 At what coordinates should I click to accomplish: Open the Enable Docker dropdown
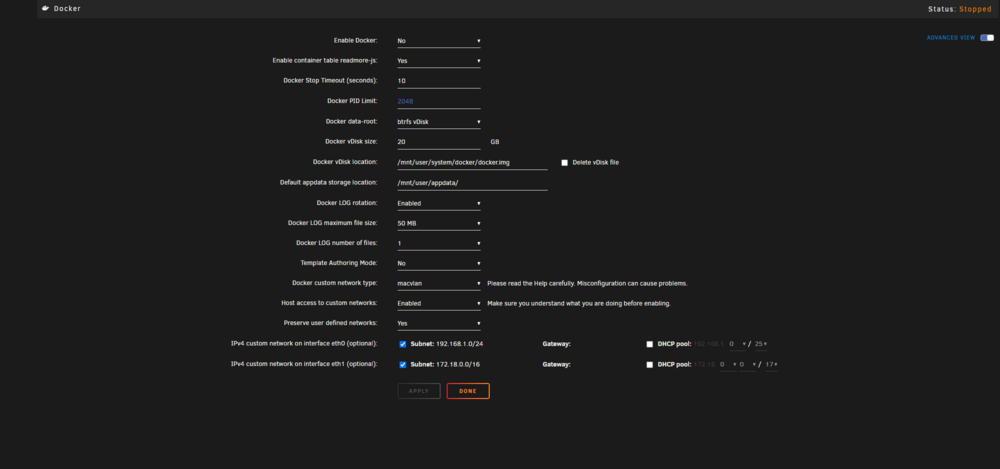pyautogui.click(x=439, y=41)
